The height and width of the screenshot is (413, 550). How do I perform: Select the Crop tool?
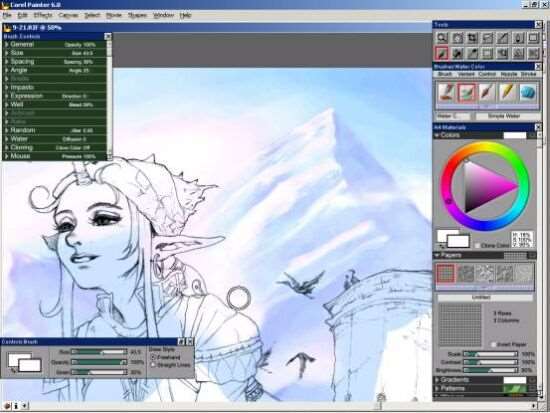pos(472,38)
